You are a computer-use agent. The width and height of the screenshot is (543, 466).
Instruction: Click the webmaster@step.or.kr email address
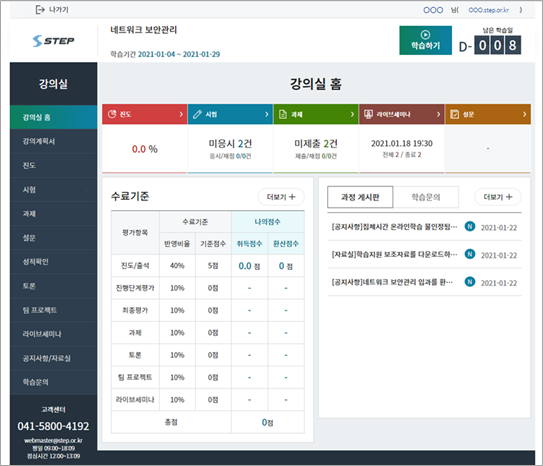coord(53,440)
